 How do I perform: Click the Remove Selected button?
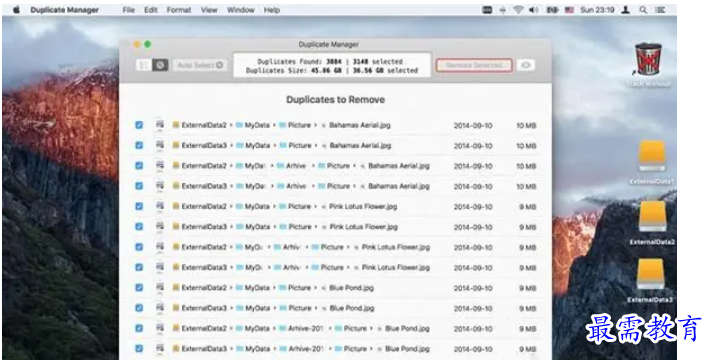point(474,65)
